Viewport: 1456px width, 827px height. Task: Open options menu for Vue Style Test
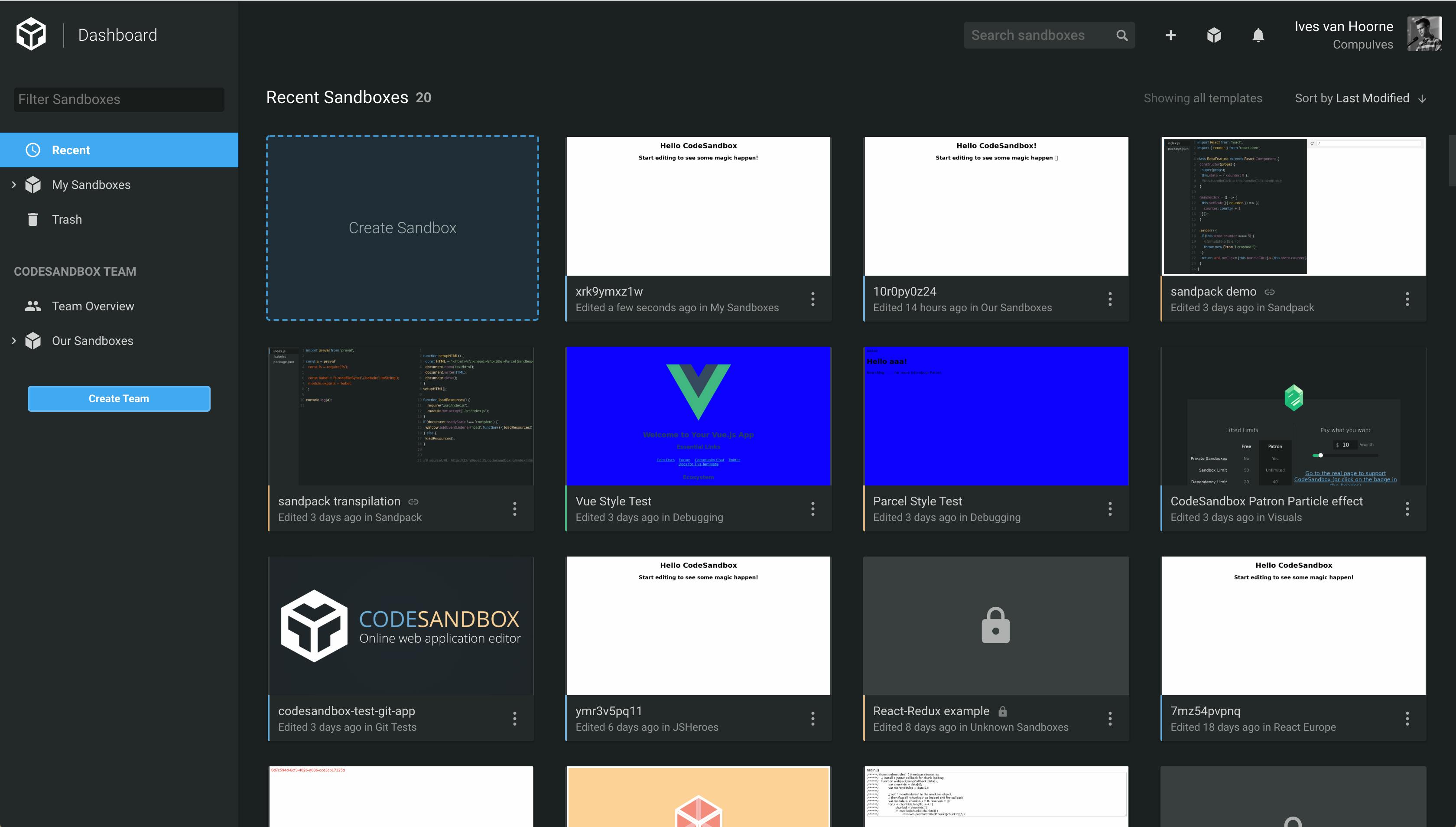click(x=812, y=509)
